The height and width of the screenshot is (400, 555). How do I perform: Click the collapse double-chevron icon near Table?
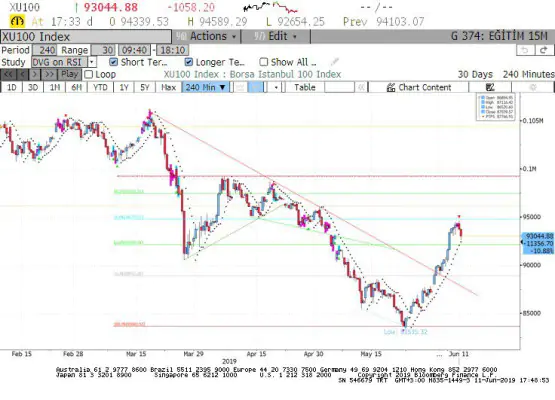point(361,87)
